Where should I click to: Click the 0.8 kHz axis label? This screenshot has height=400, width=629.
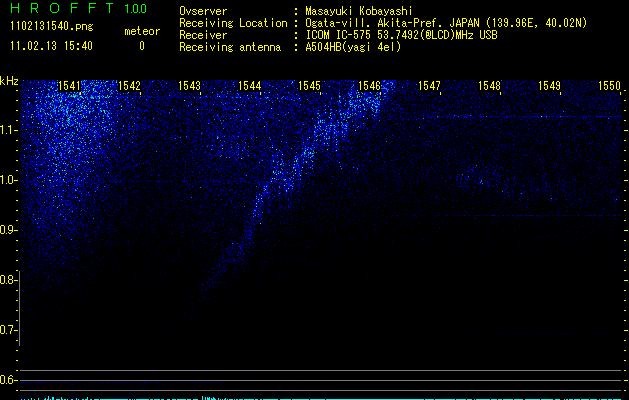pyautogui.click(x=8, y=280)
